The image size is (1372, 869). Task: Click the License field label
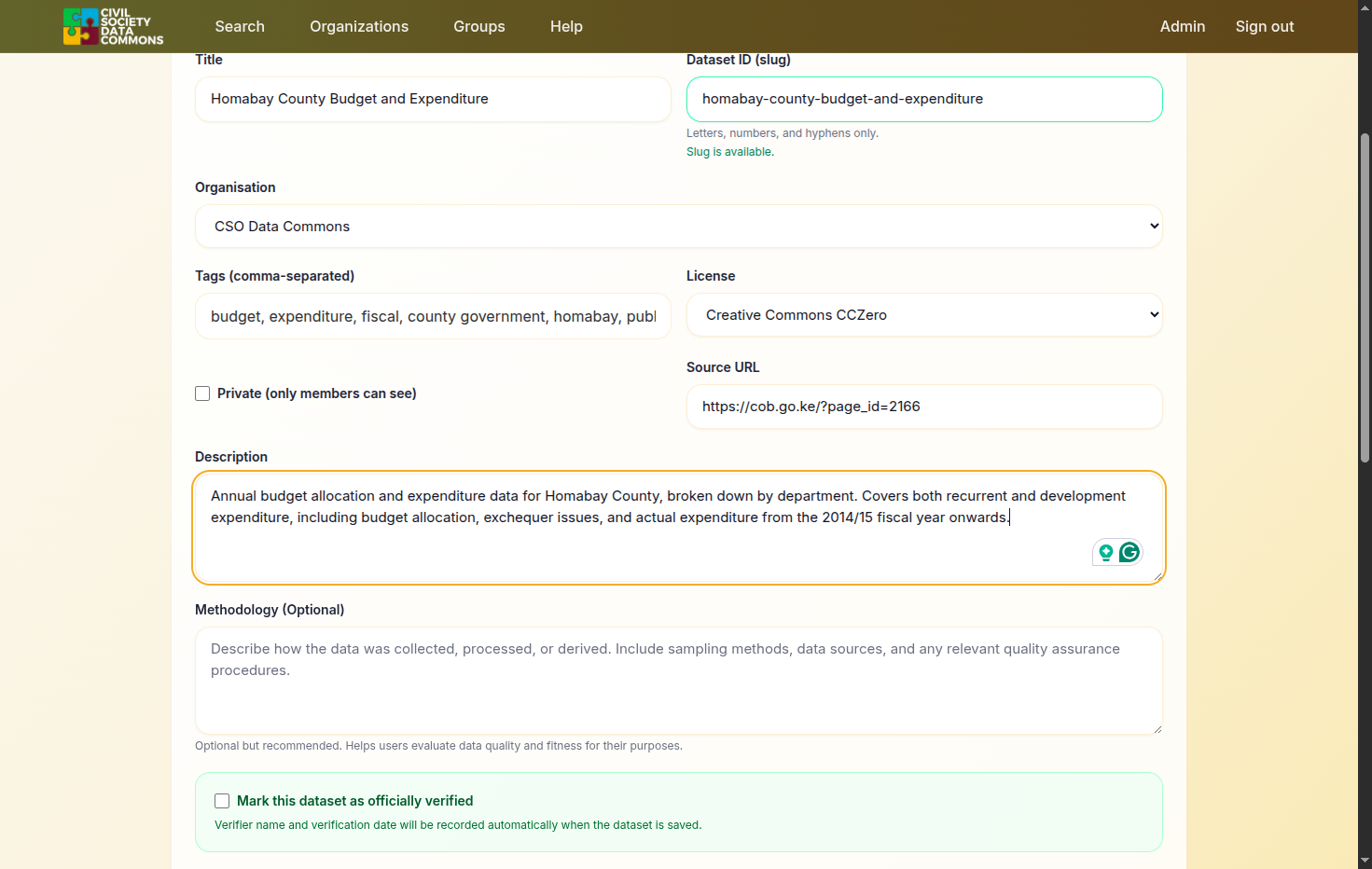[711, 276]
